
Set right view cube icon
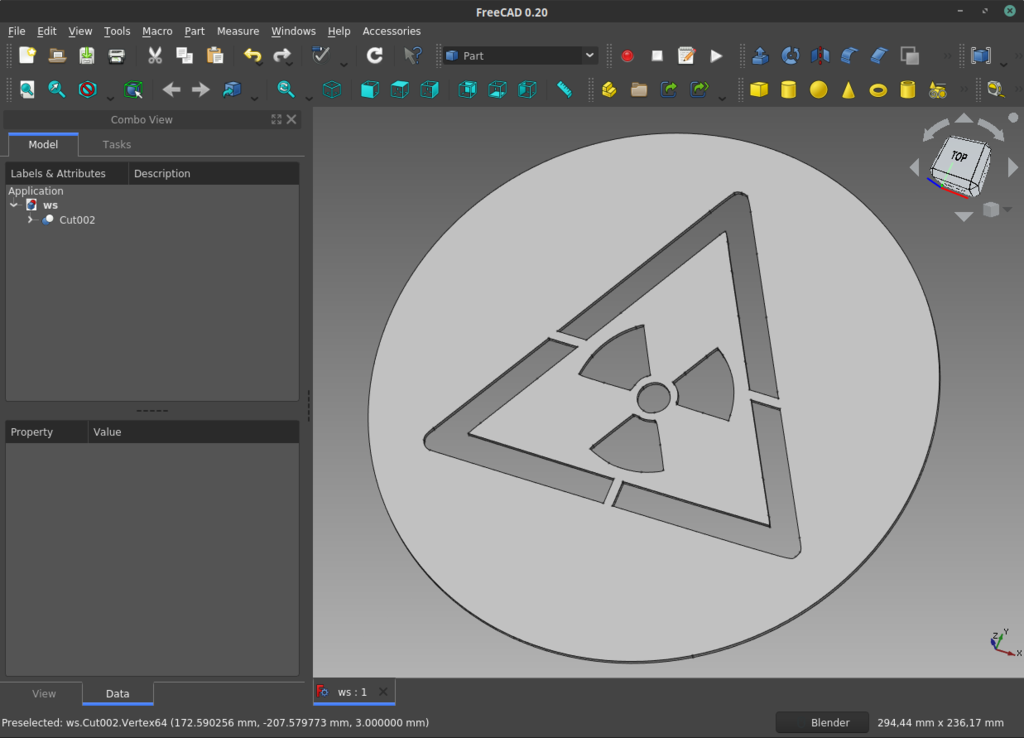(x=429, y=89)
